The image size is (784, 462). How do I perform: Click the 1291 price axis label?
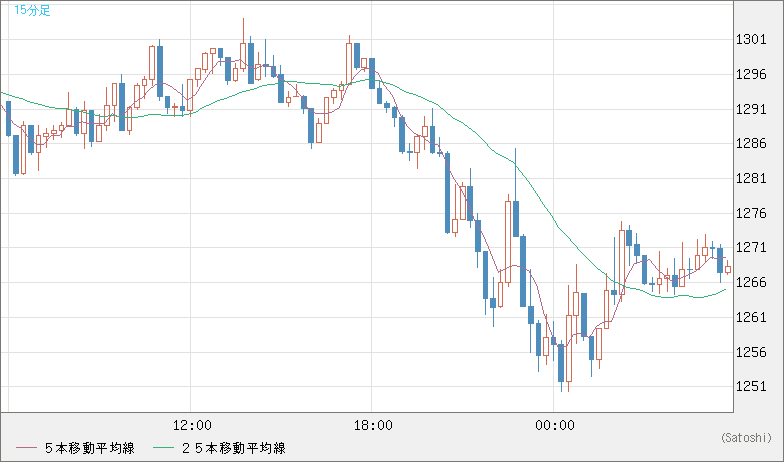point(751,109)
